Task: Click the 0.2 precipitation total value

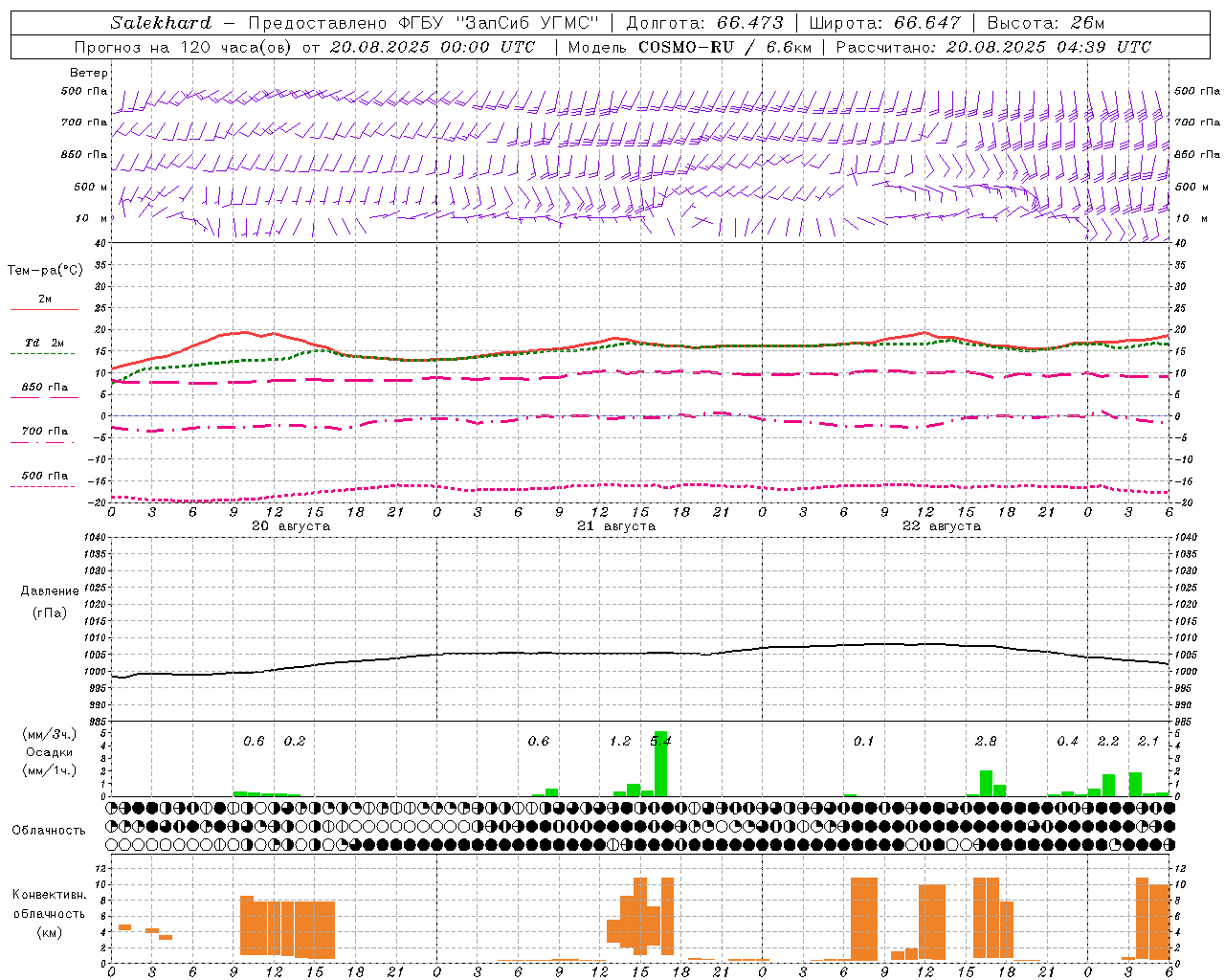Action: (295, 742)
